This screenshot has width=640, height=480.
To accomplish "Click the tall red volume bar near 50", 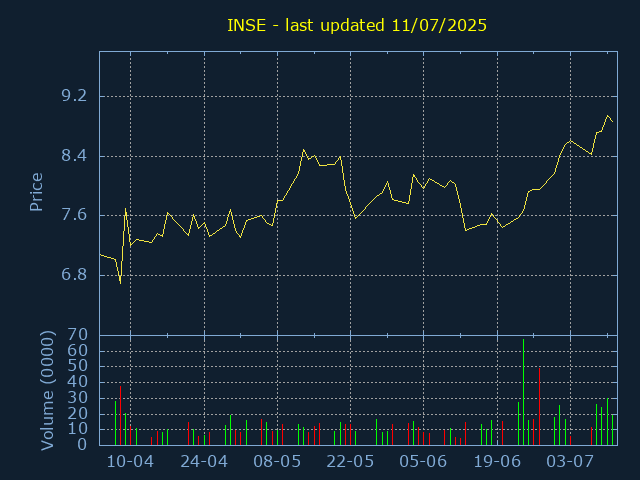I will tap(539, 407).
